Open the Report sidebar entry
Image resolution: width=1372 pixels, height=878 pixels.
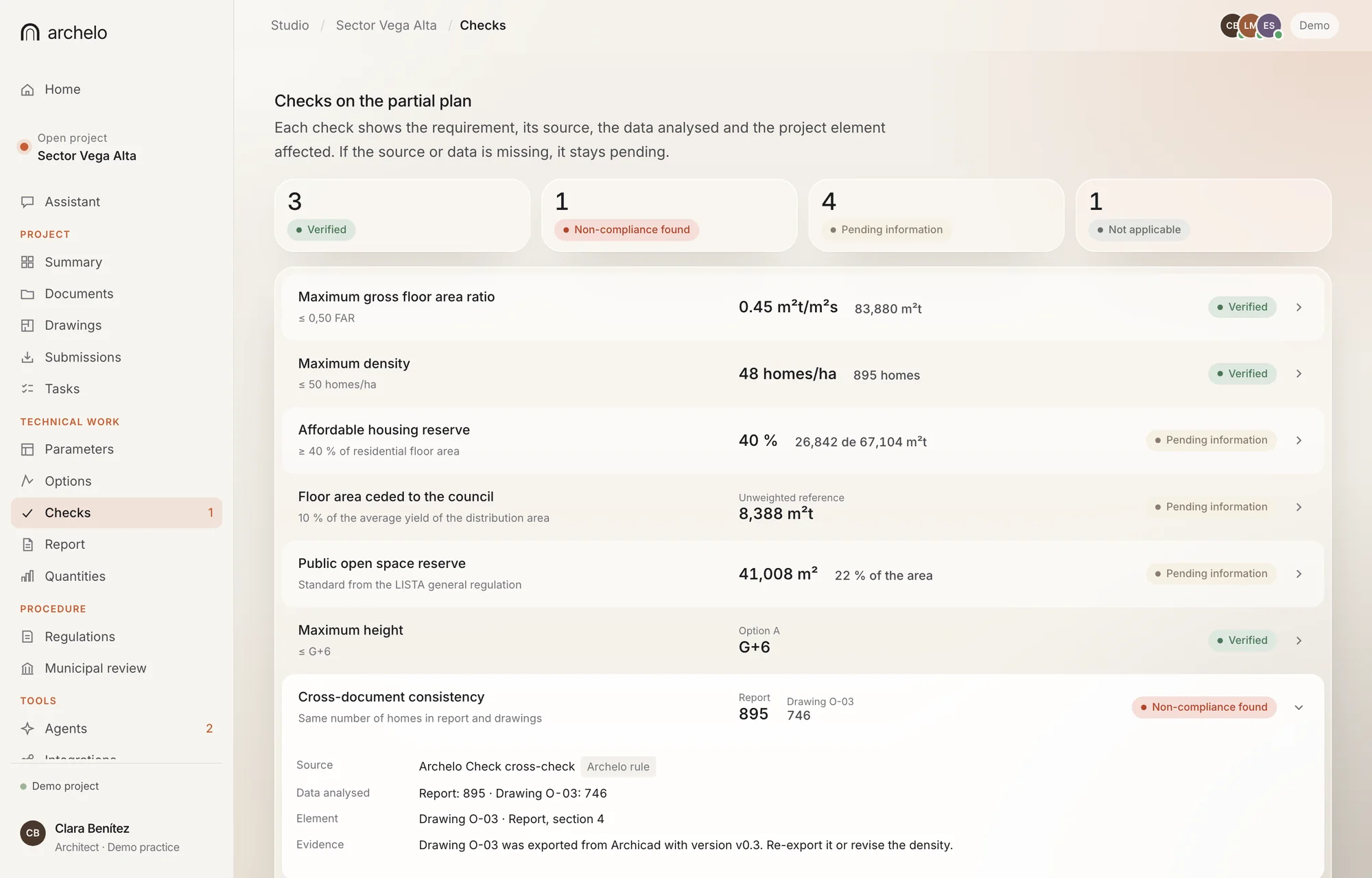pyautogui.click(x=117, y=545)
